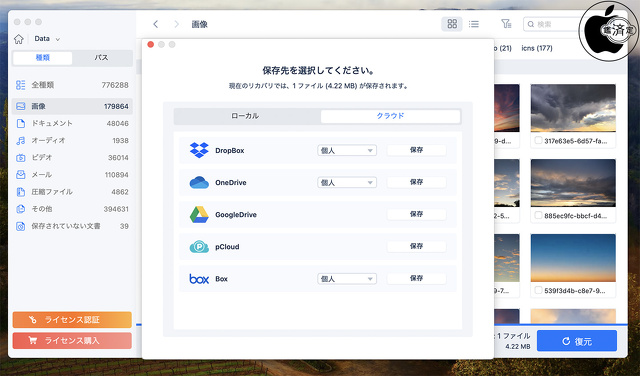Select the icns (177) filter tab
Image resolution: width=640 pixels, height=376 pixels.
pyautogui.click(x=537, y=48)
